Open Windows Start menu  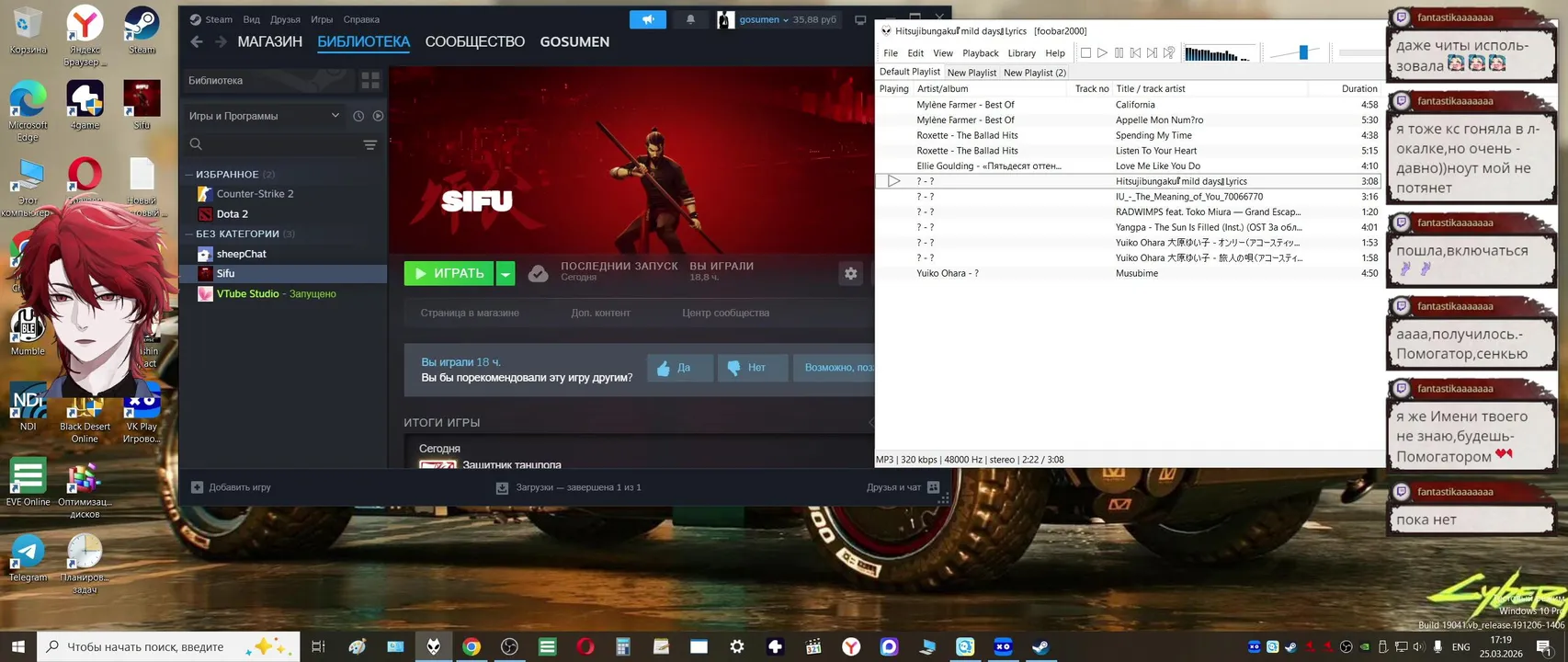point(17,646)
